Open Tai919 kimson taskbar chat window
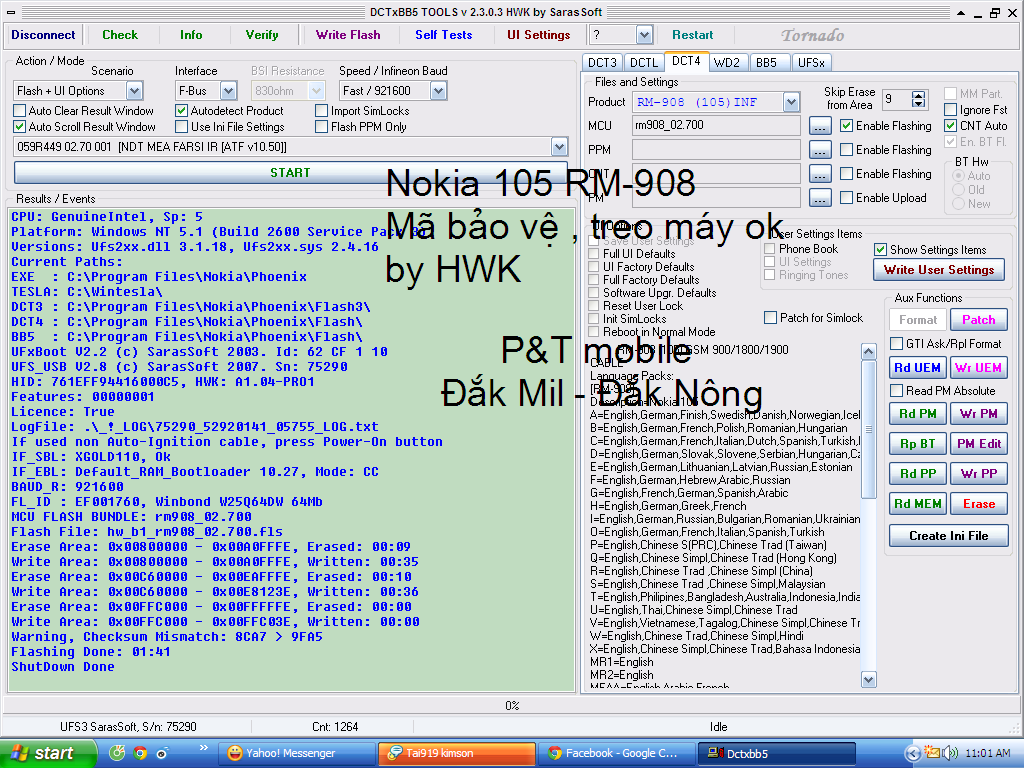Screen dimensions: 1024x768 point(456,753)
